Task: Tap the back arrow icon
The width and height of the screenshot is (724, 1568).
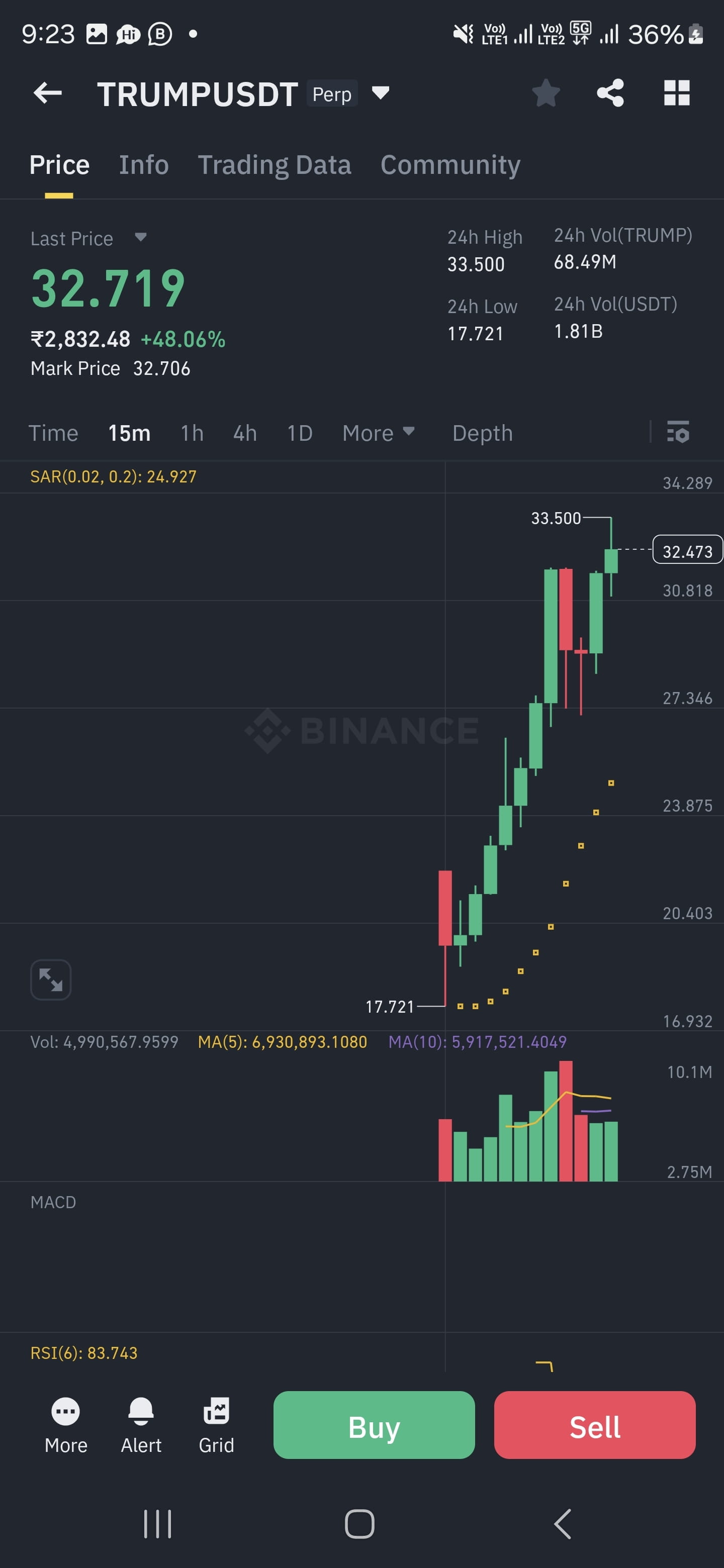Action: coord(47,93)
